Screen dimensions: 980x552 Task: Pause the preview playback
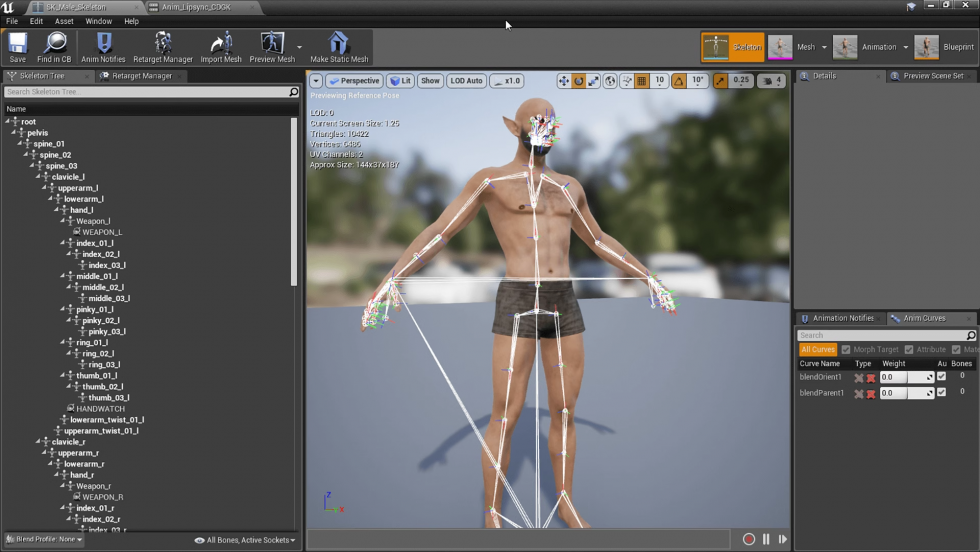click(x=766, y=539)
